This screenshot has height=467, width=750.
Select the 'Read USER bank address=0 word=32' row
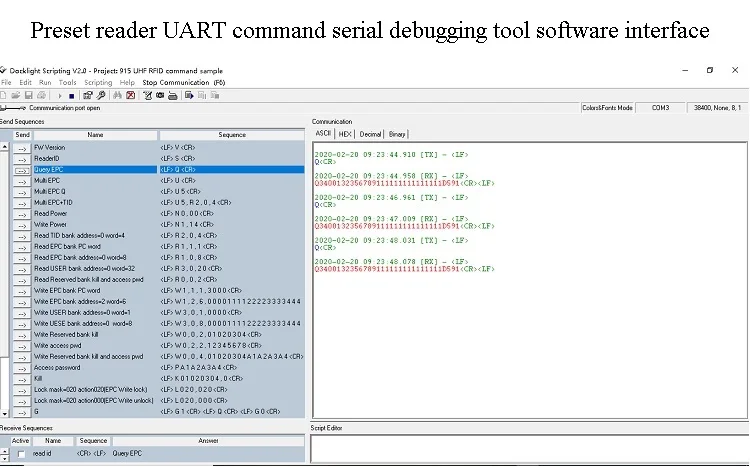click(168, 269)
